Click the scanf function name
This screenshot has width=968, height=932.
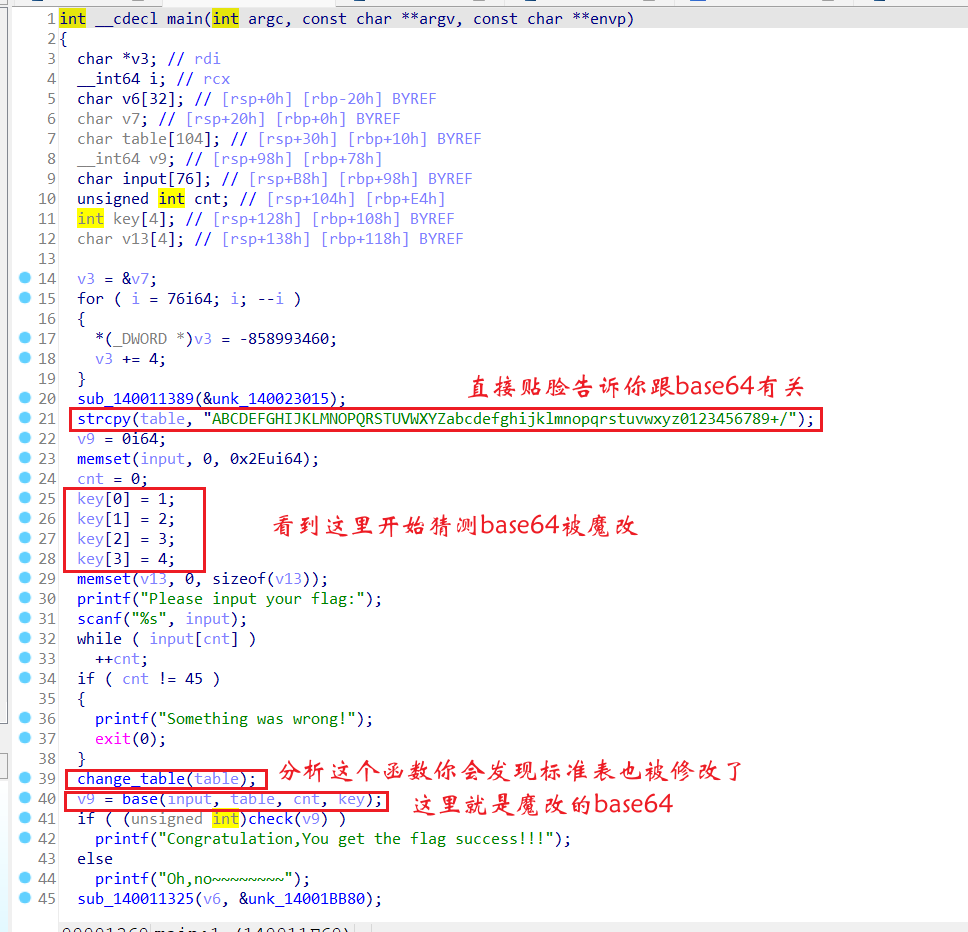click(x=99, y=619)
